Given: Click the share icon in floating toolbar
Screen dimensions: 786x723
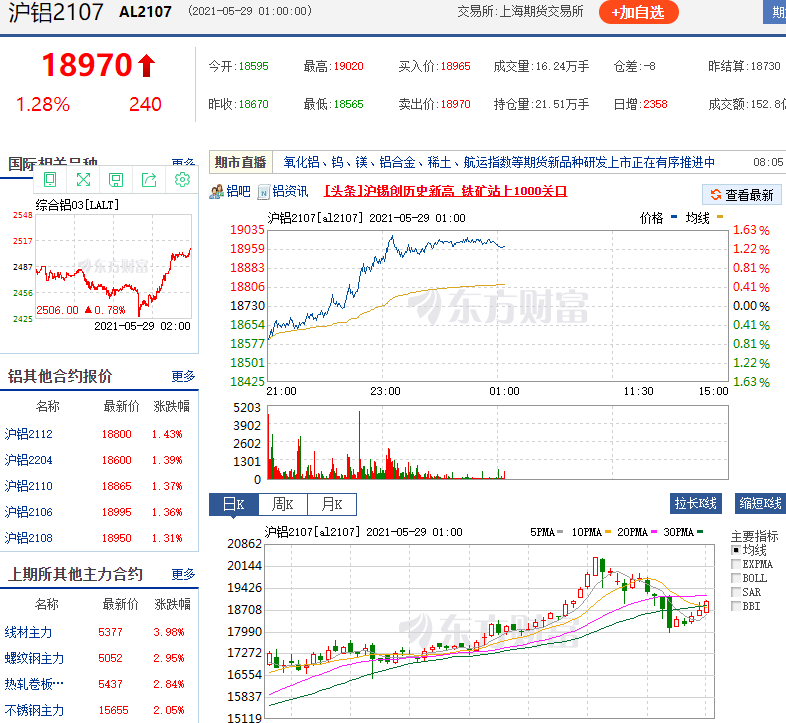Looking at the screenshot, I should pos(149,179).
